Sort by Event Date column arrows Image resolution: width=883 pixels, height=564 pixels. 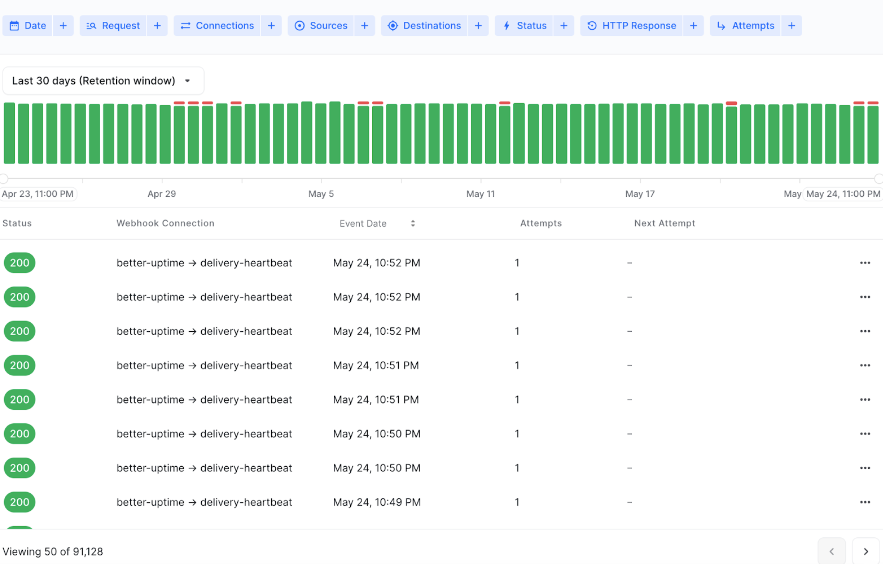click(x=413, y=223)
